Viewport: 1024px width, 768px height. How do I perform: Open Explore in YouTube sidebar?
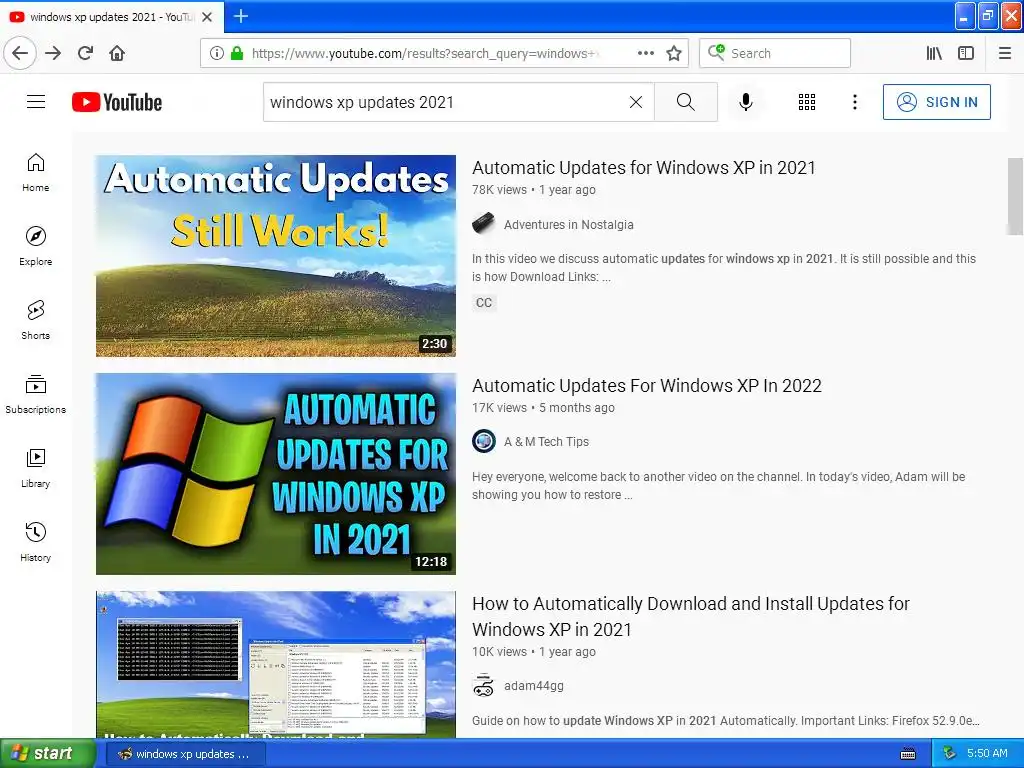pyautogui.click(x=35, y=246)
